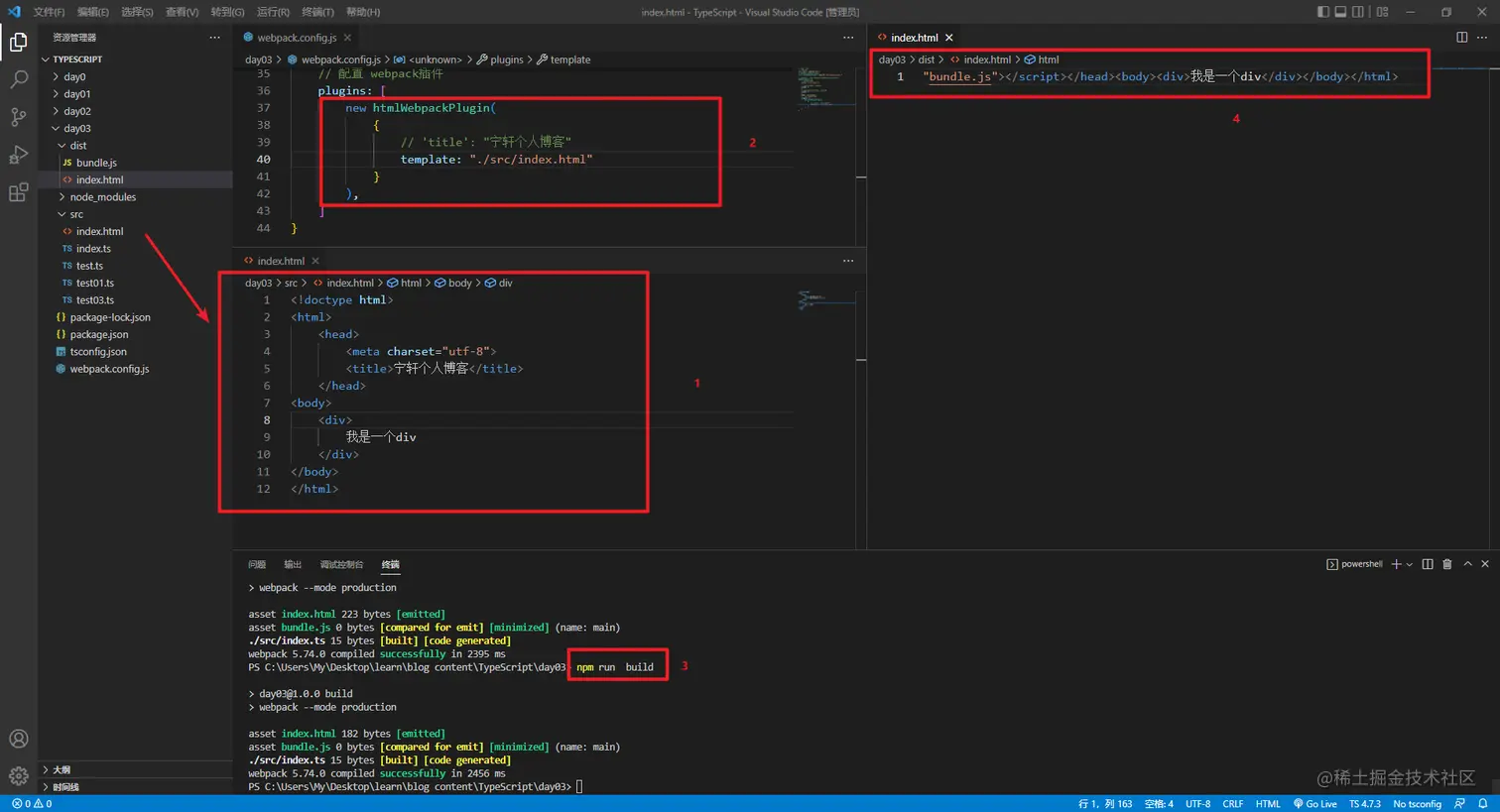Open the Source Control view

(18, 117)
